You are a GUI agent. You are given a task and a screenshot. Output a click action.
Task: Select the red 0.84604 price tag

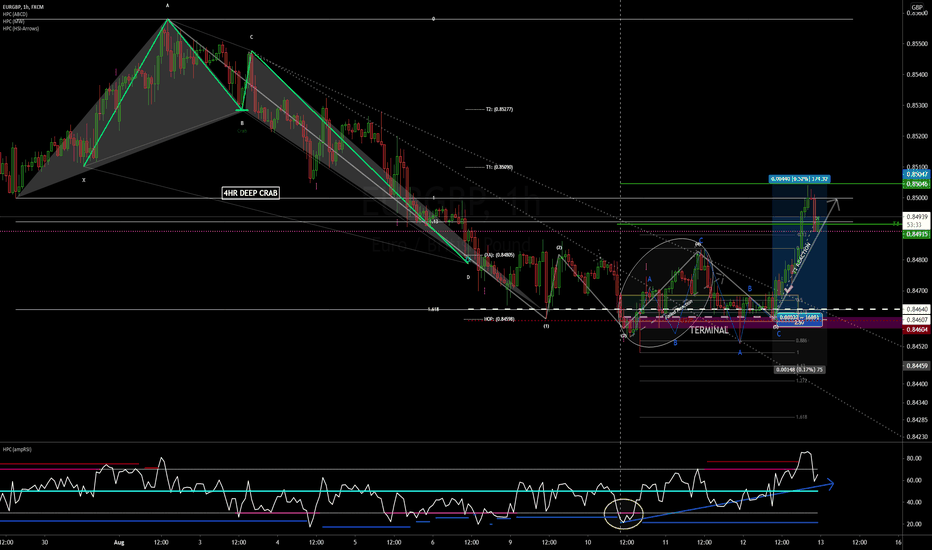click(x=917, y=329)
